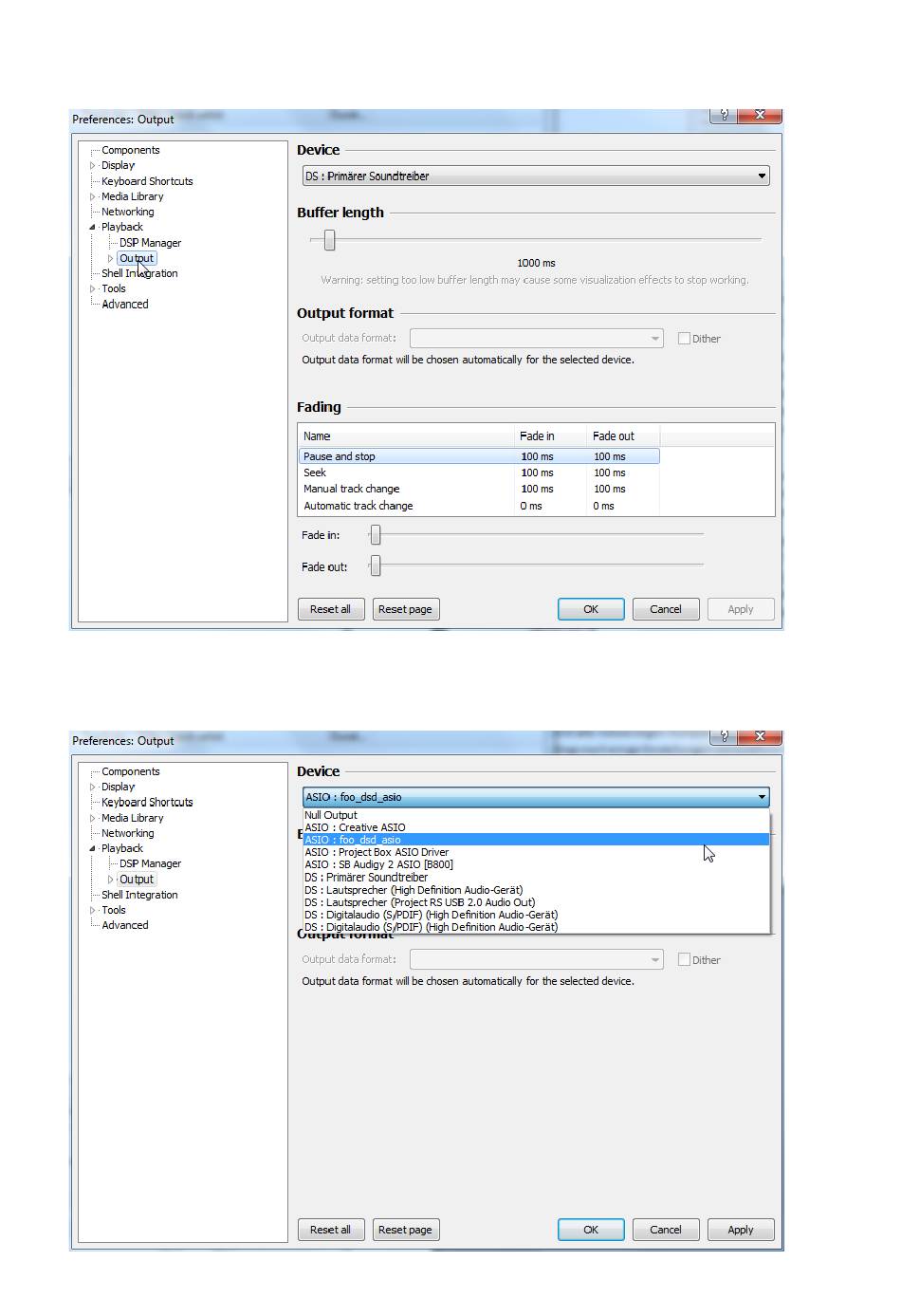Image resolution: width=901 pixels, height=1316 pixels.
Task: Select Networking in upper window tree
Action: pos(128,212)
